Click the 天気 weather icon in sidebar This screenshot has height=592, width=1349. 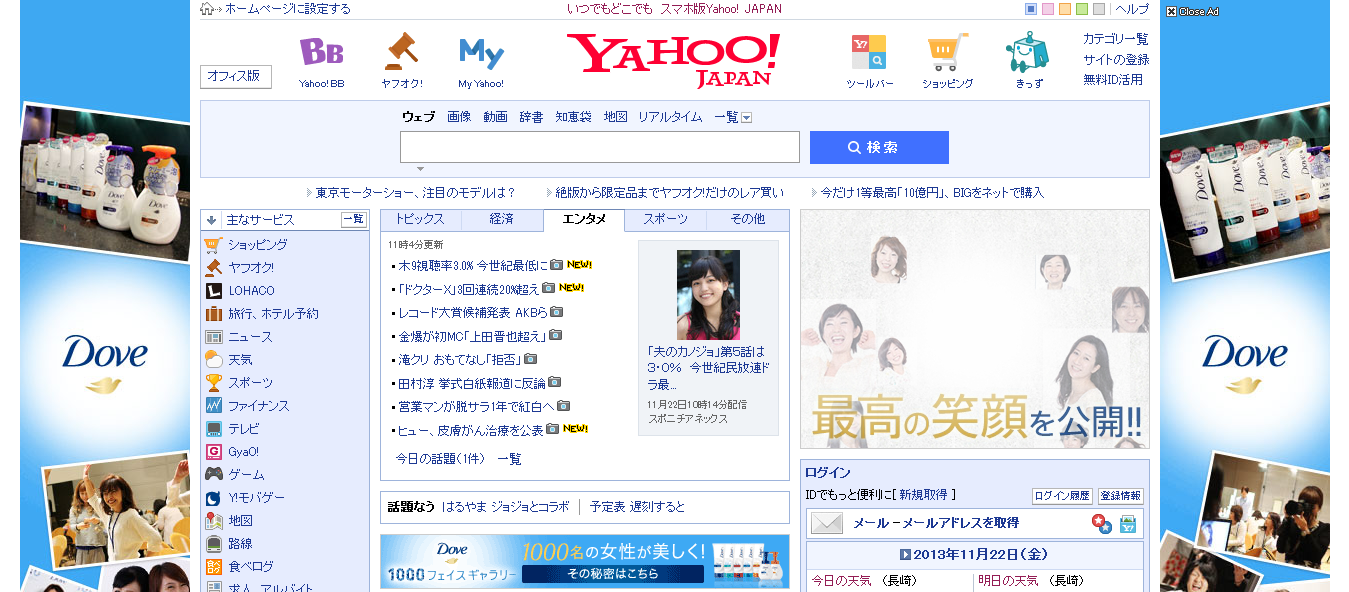point(213,360)
